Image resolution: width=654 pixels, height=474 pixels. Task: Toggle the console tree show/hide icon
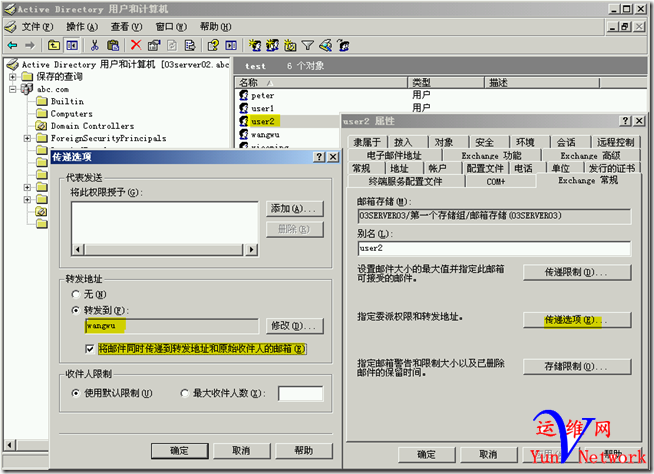tap(72, 45)
